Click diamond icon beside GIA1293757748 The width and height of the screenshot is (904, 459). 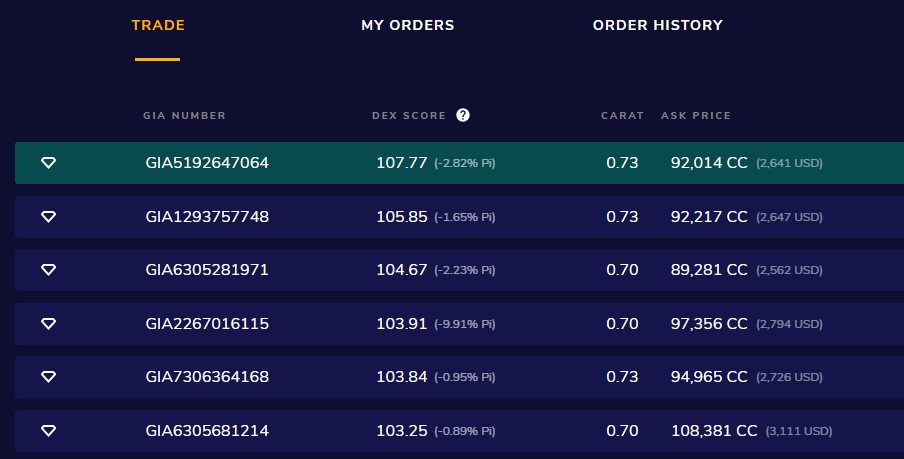pyautogui.click(x=48, y=217)
